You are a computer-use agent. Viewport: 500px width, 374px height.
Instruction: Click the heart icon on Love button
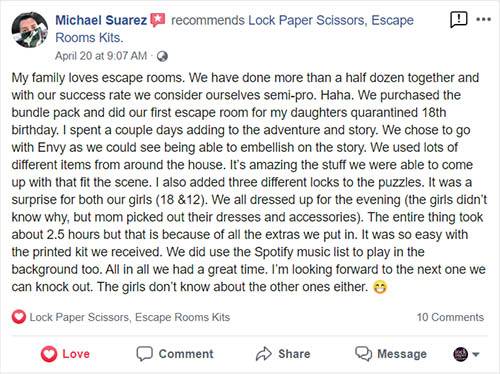point(49,354)
